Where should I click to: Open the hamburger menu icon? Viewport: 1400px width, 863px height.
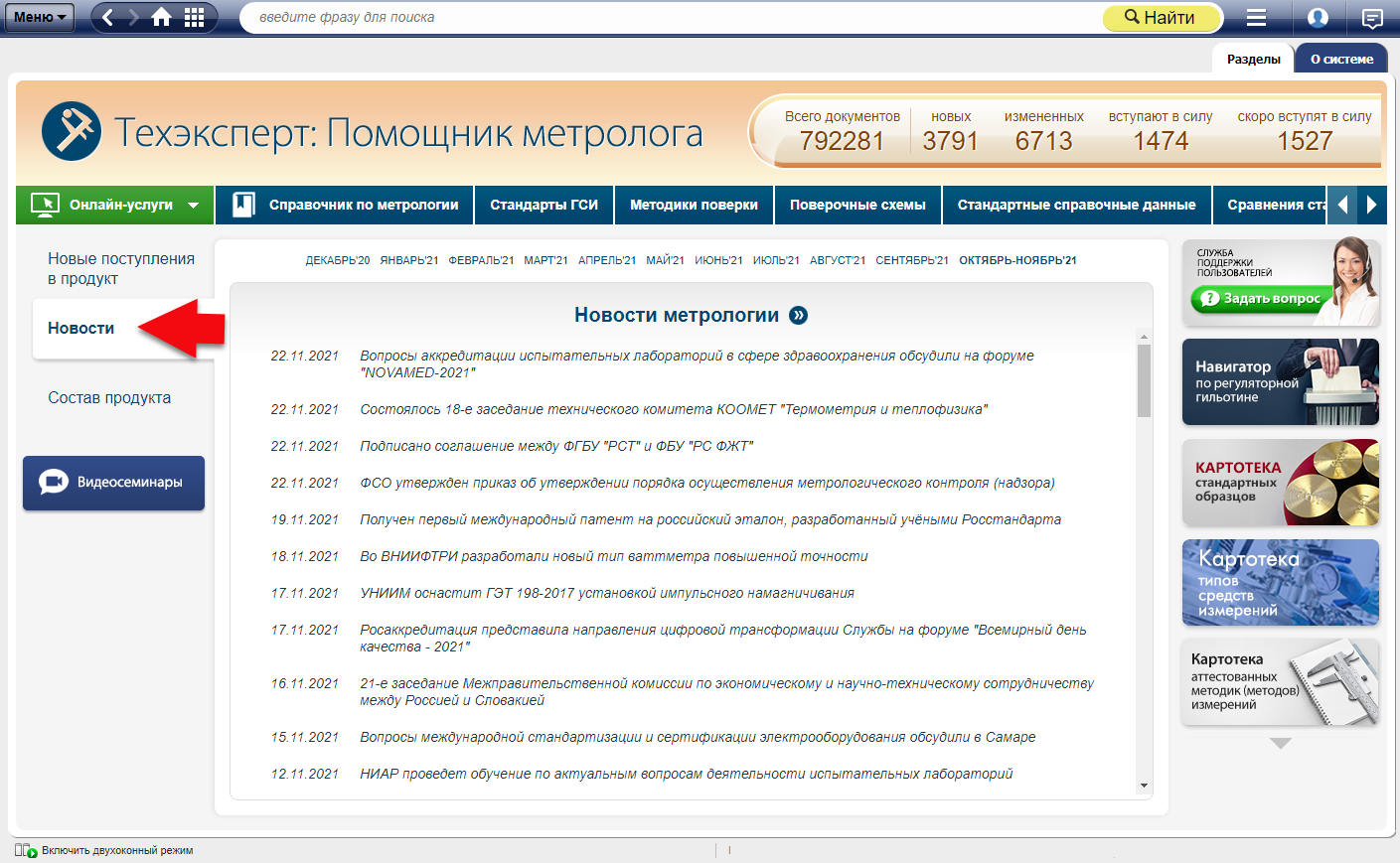(x=1256, y=17)
